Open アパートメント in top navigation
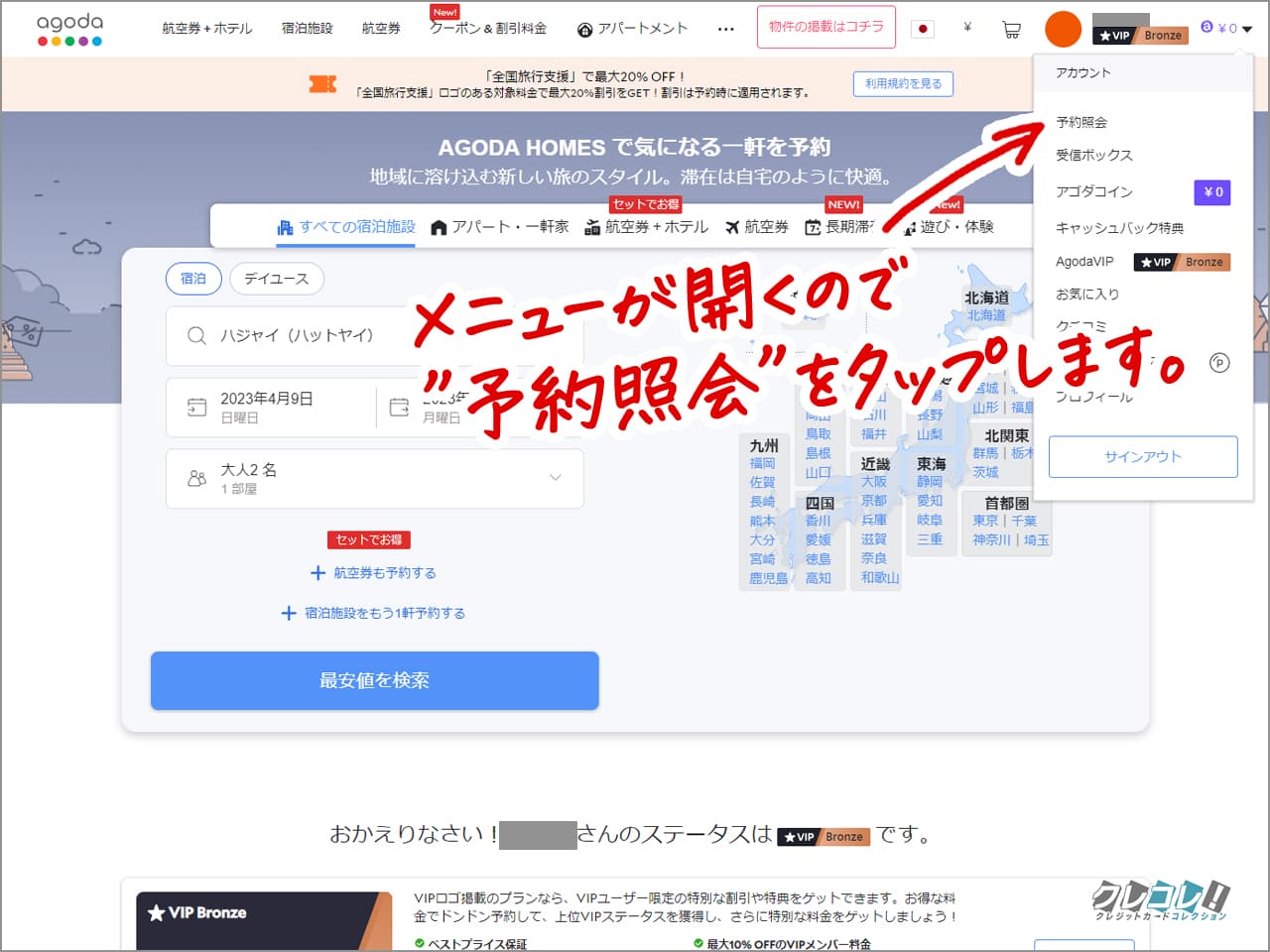This screenshot has height=952, width=1270. (632, 29)
